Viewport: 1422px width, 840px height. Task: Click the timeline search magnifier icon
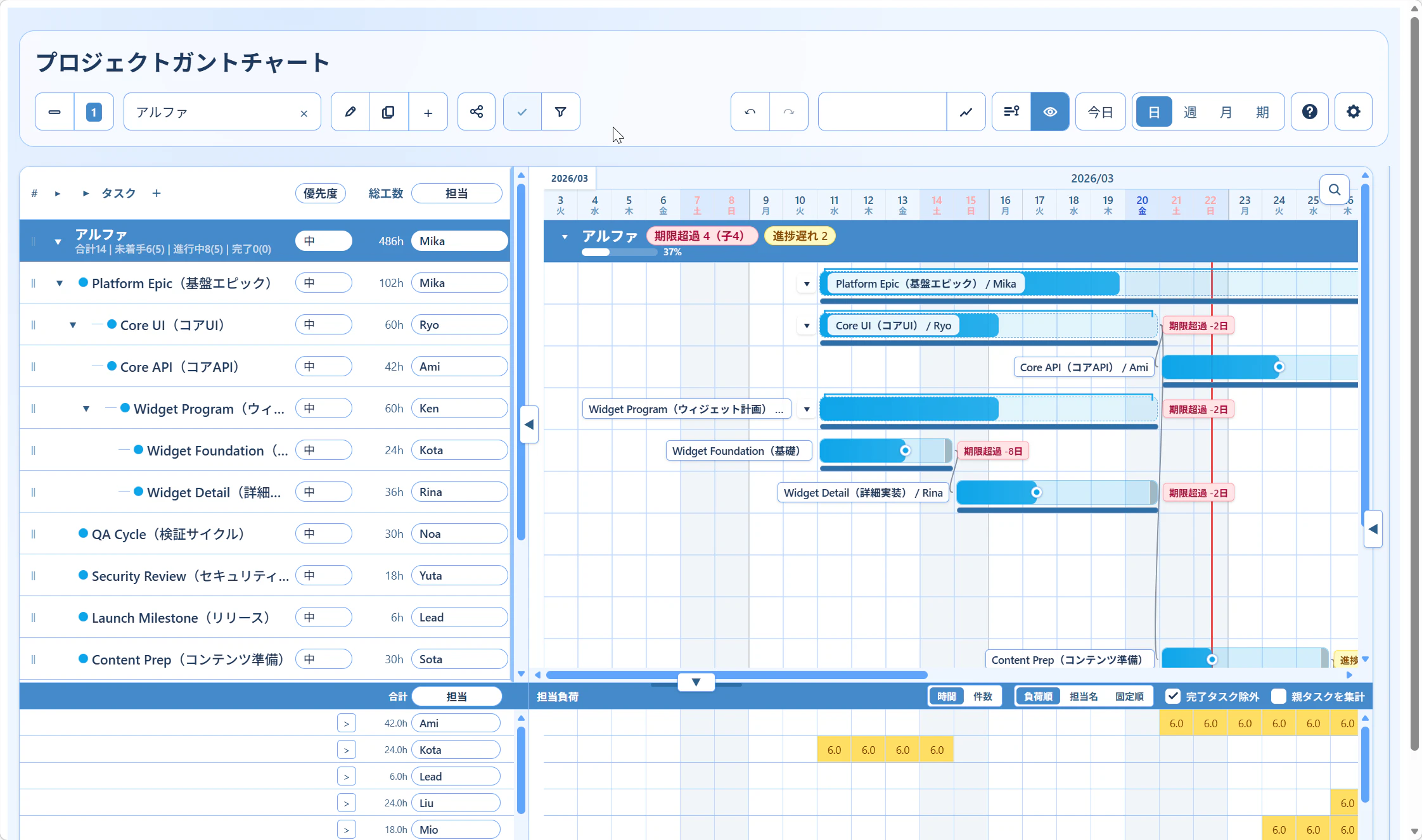(1334, 189)
